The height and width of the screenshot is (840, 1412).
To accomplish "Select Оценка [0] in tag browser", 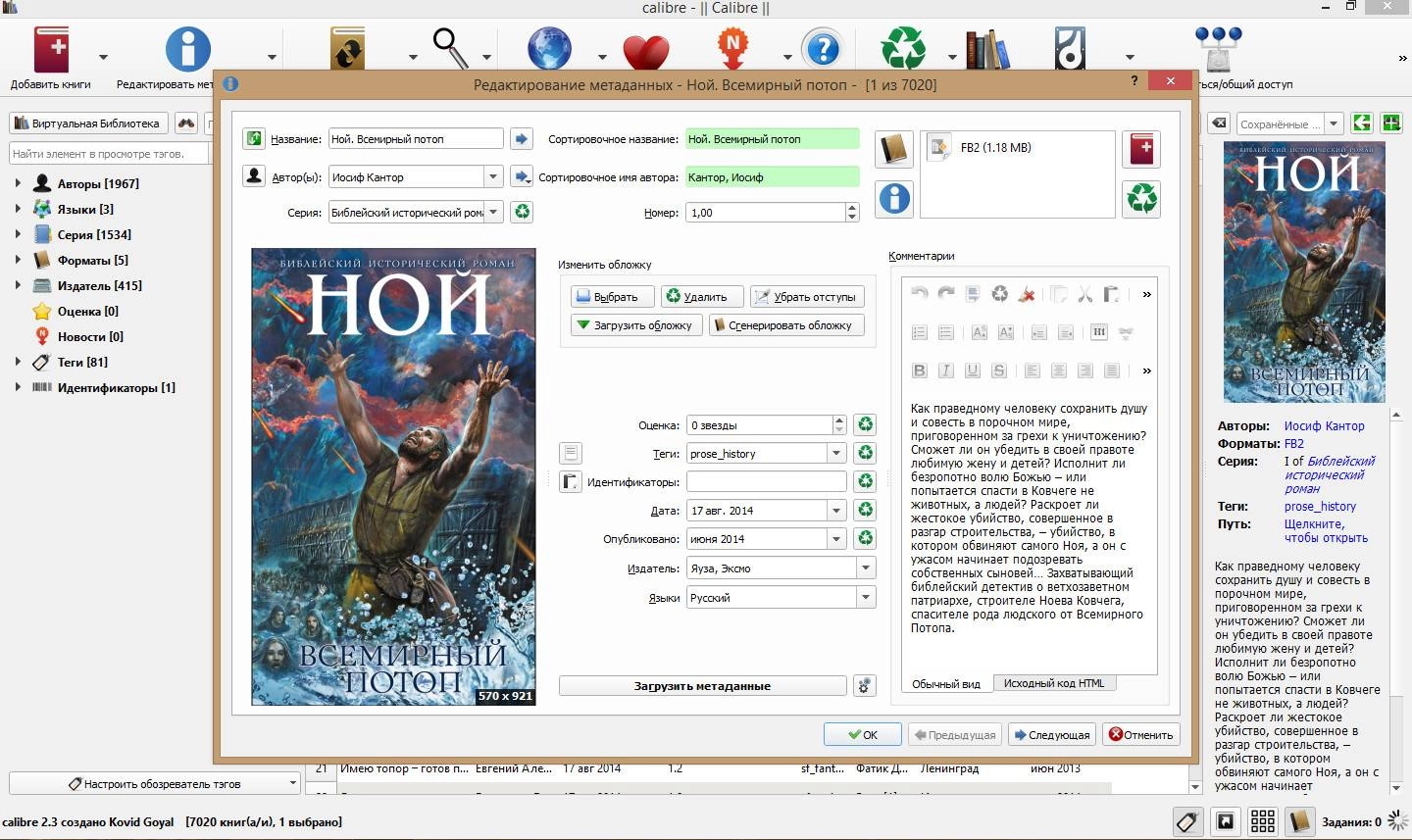I will (x=88, y=311).
